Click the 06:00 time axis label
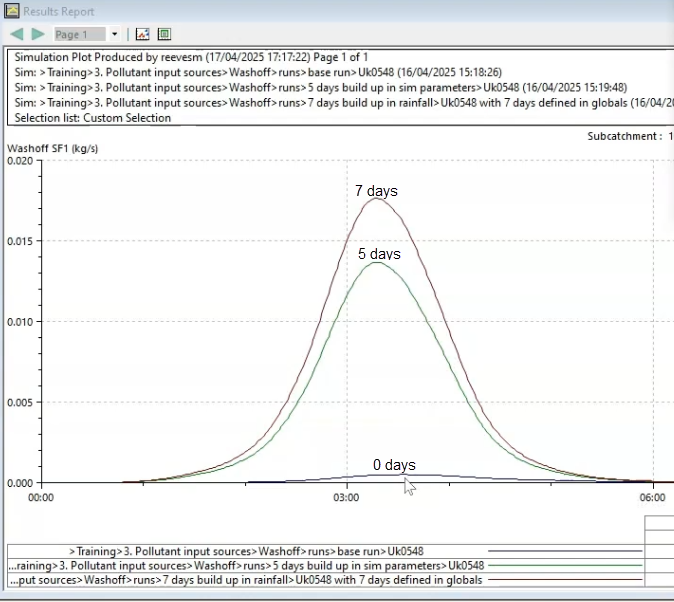The height and width of the screenshot is (602, 674). pyautogui.click(x=652, y=498)
